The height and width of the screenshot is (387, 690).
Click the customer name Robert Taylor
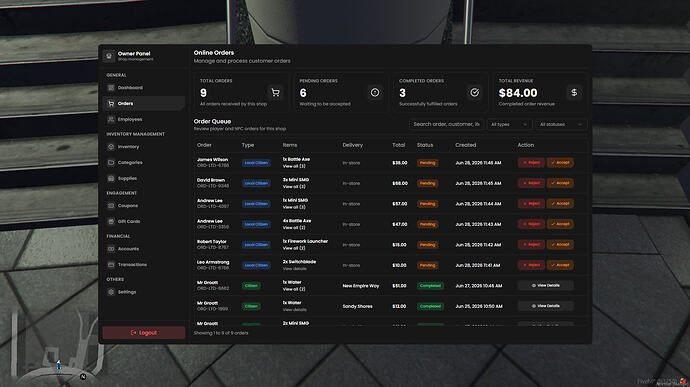[x=212, y=242]
